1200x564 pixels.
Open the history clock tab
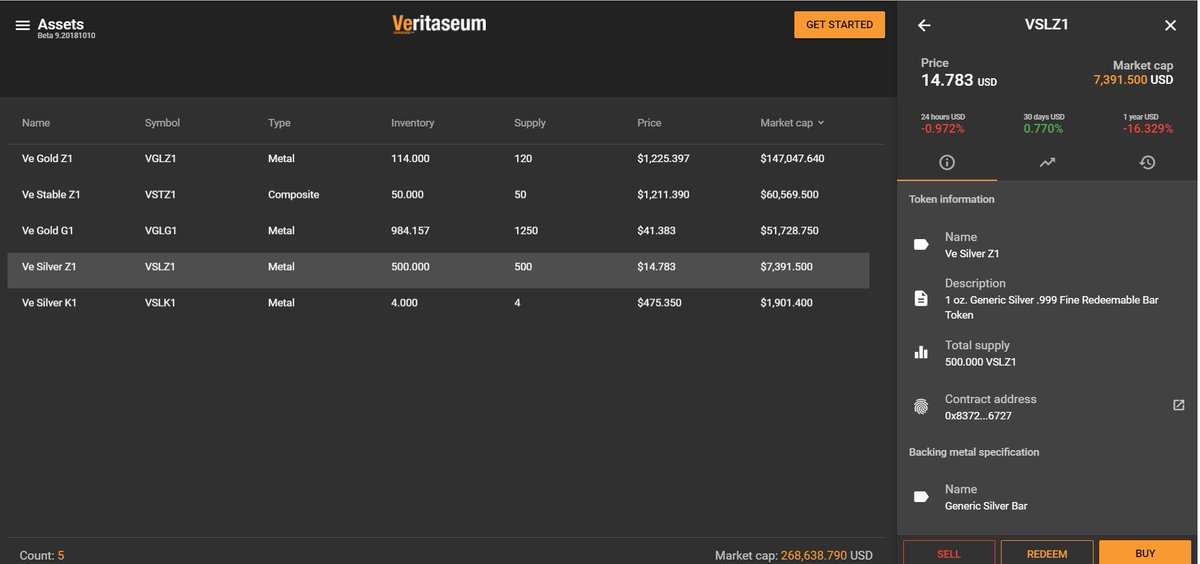[1147, 162]
